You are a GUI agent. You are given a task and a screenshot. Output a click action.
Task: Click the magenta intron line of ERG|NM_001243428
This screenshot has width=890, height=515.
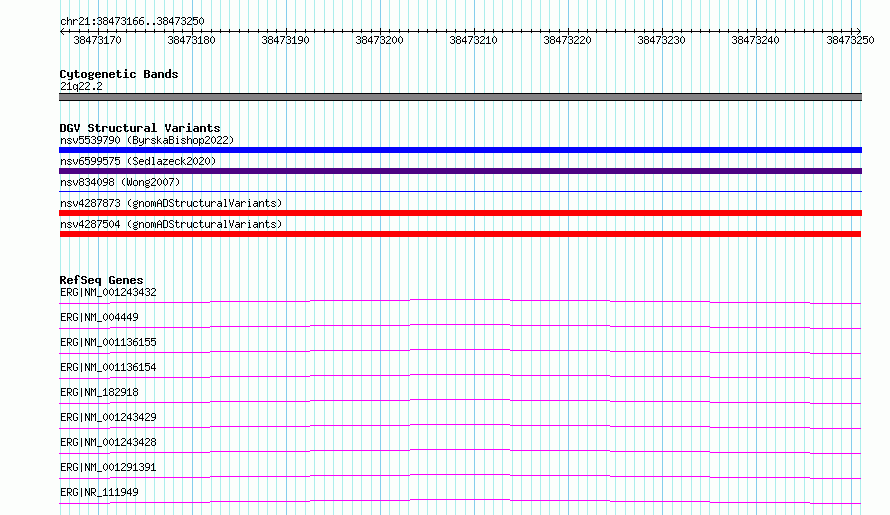tap(460, 450)
